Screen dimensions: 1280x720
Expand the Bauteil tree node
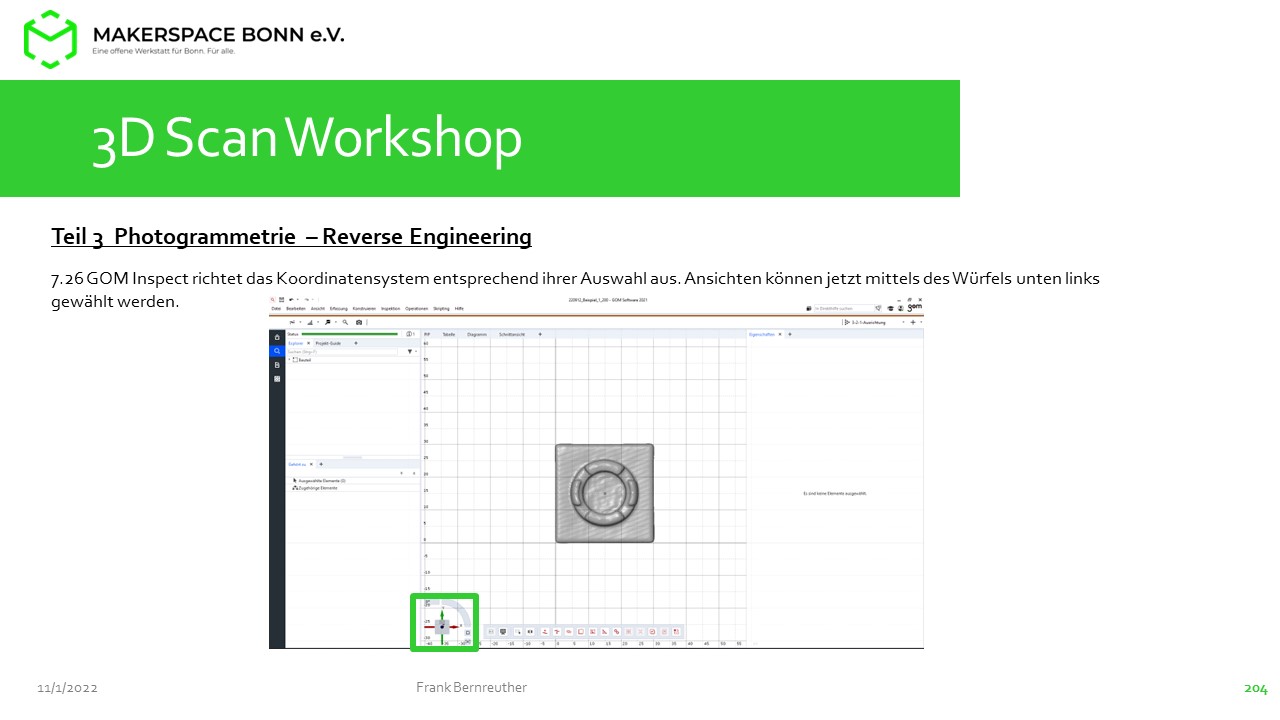[289, 359]
